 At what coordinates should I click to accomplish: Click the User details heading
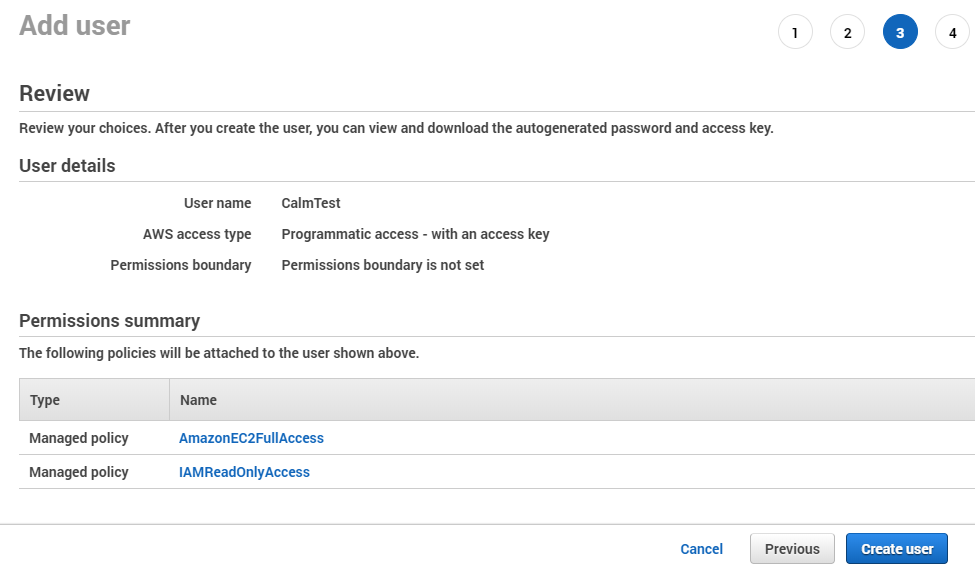tap(67, 165)
